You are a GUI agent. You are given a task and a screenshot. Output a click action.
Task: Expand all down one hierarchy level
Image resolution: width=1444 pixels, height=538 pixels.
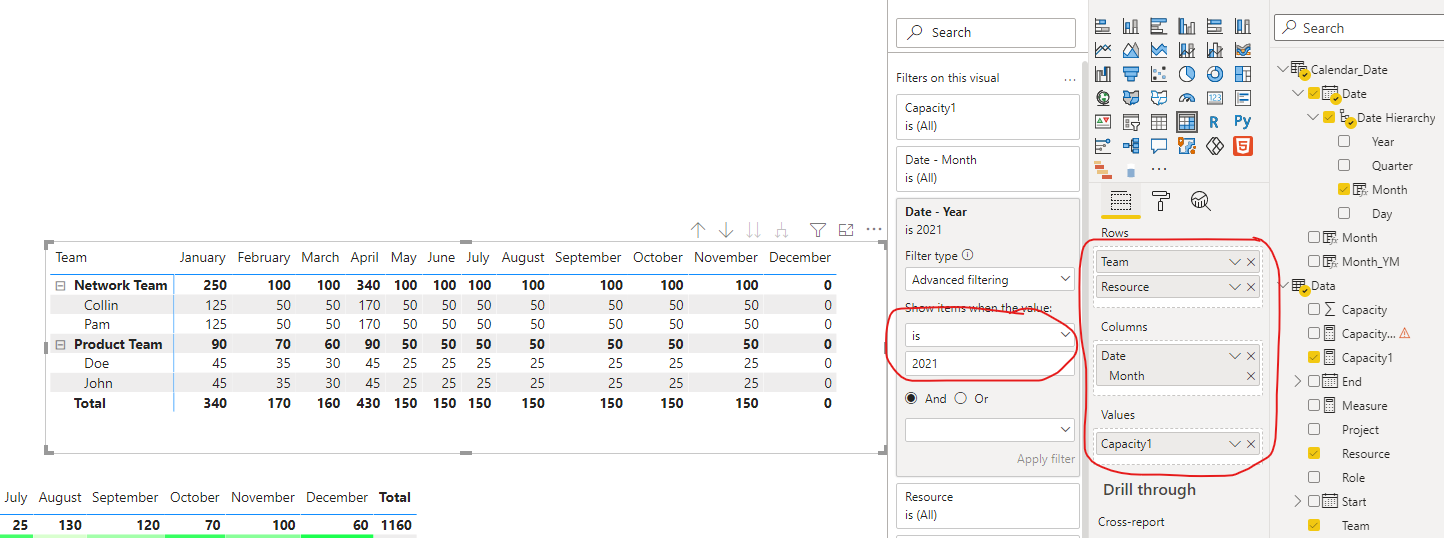point(782,230)
